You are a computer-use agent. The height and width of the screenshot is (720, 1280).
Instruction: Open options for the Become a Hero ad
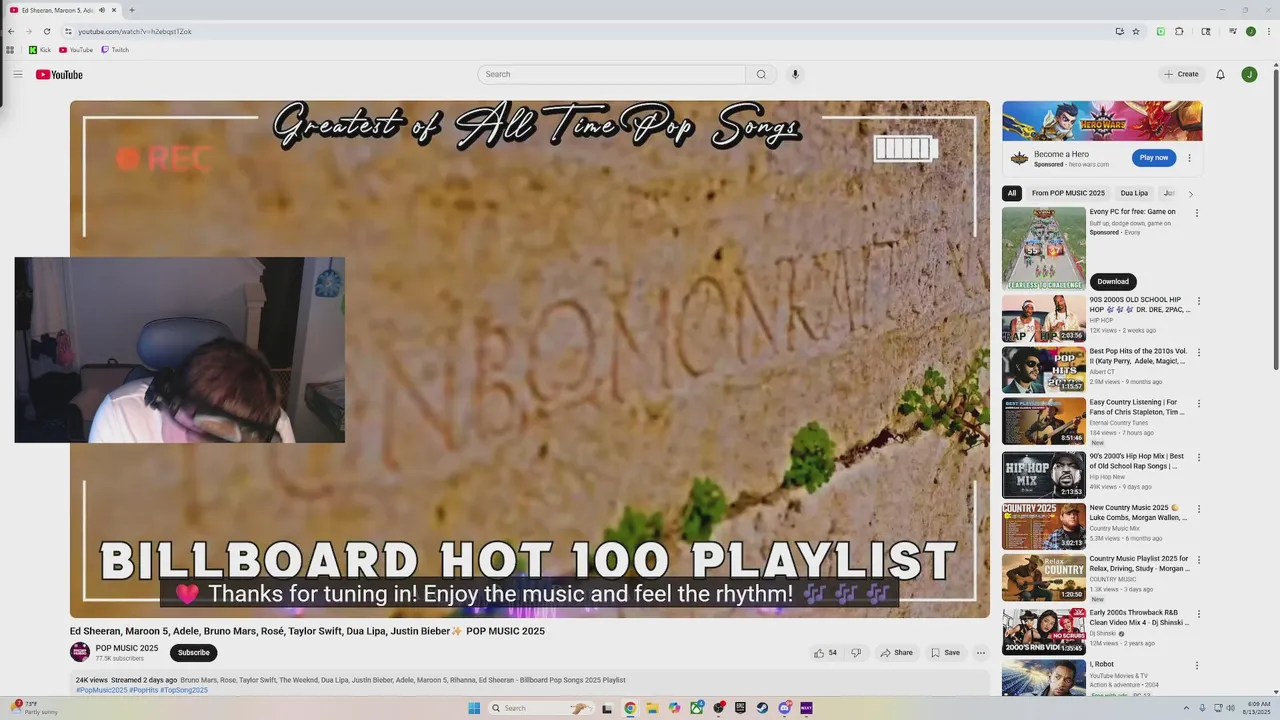pos(1189,158)
